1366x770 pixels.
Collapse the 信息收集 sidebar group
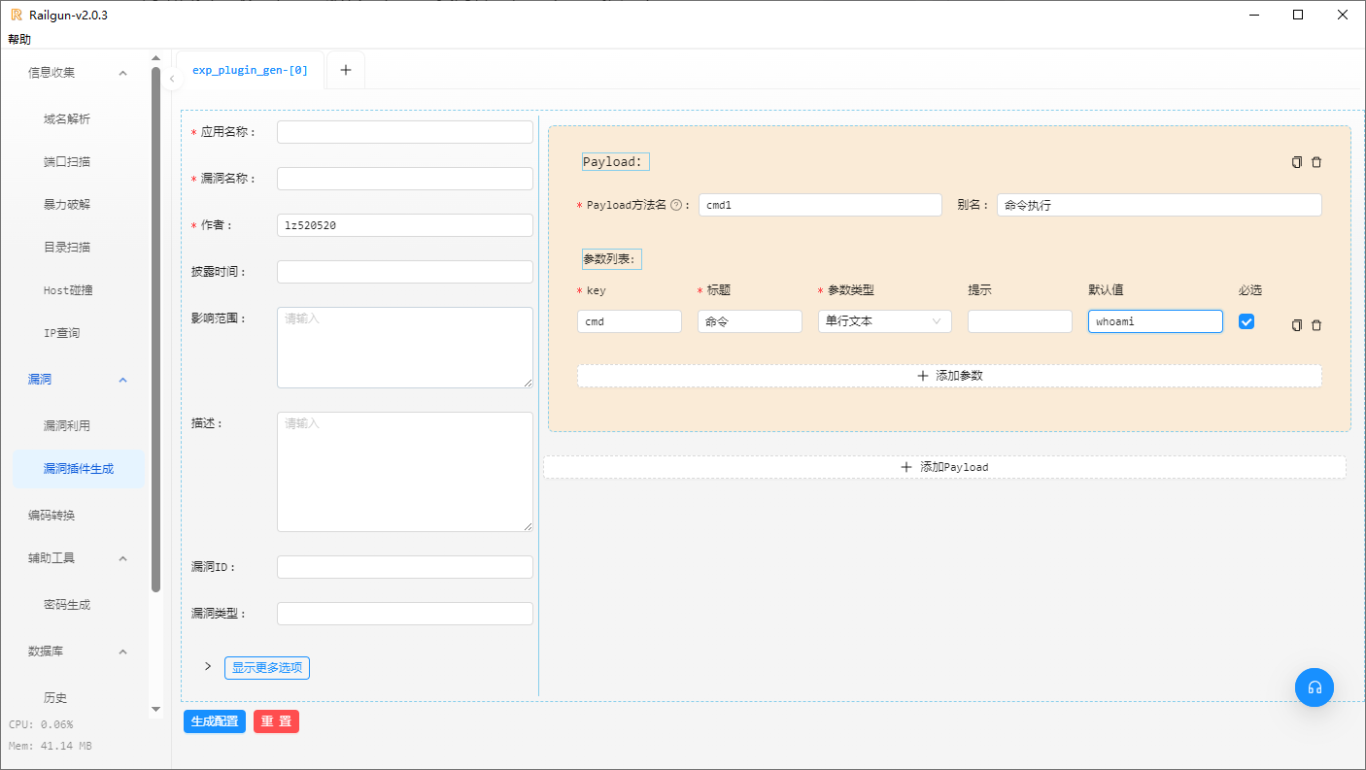[123, 73]
